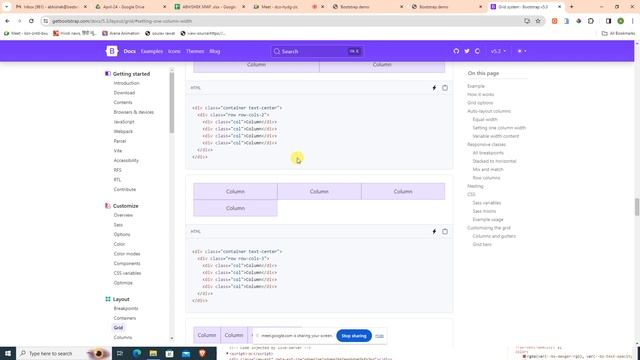Image resolution: width=640 pixels, height=360 pixels.
Task: Reload the page in browser
Action: [31, 21]
